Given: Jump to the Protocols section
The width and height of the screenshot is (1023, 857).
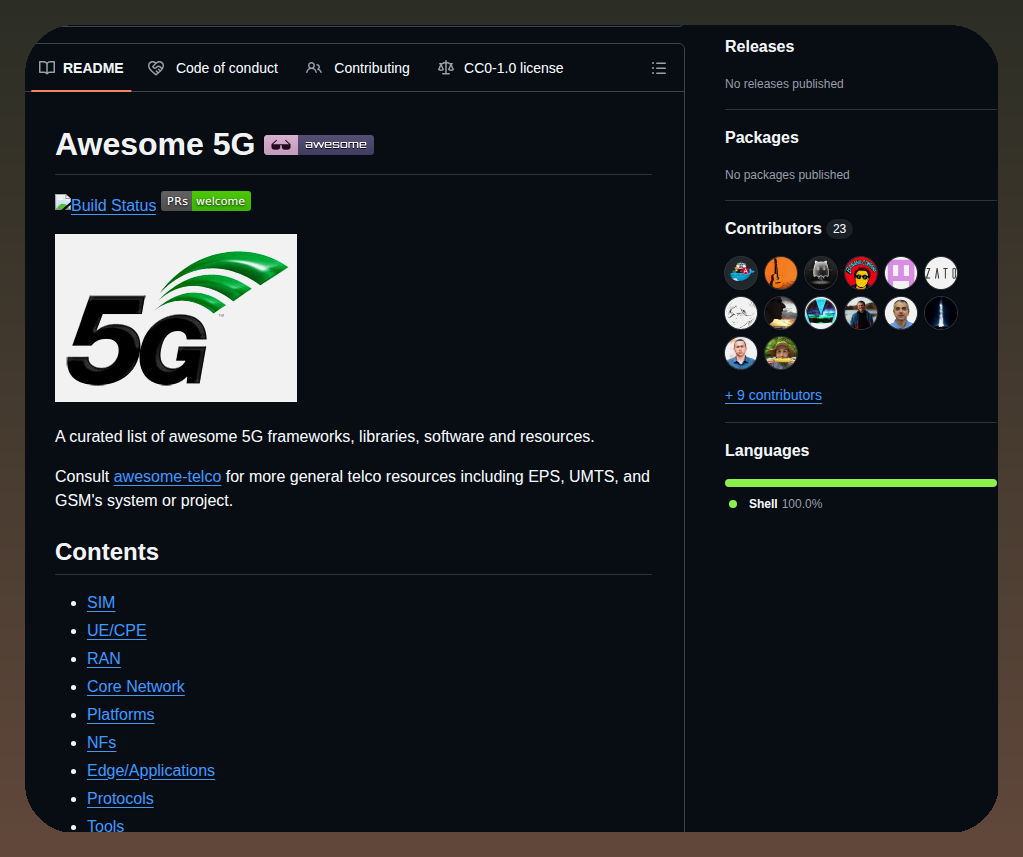Looking at the screenshot, I should point(120,798).
